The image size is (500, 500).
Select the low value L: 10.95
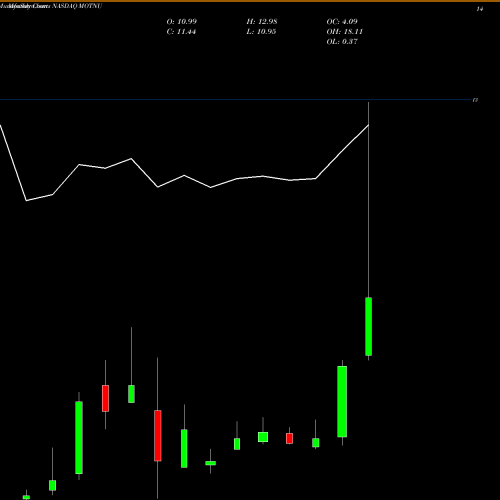click(261, 32)
